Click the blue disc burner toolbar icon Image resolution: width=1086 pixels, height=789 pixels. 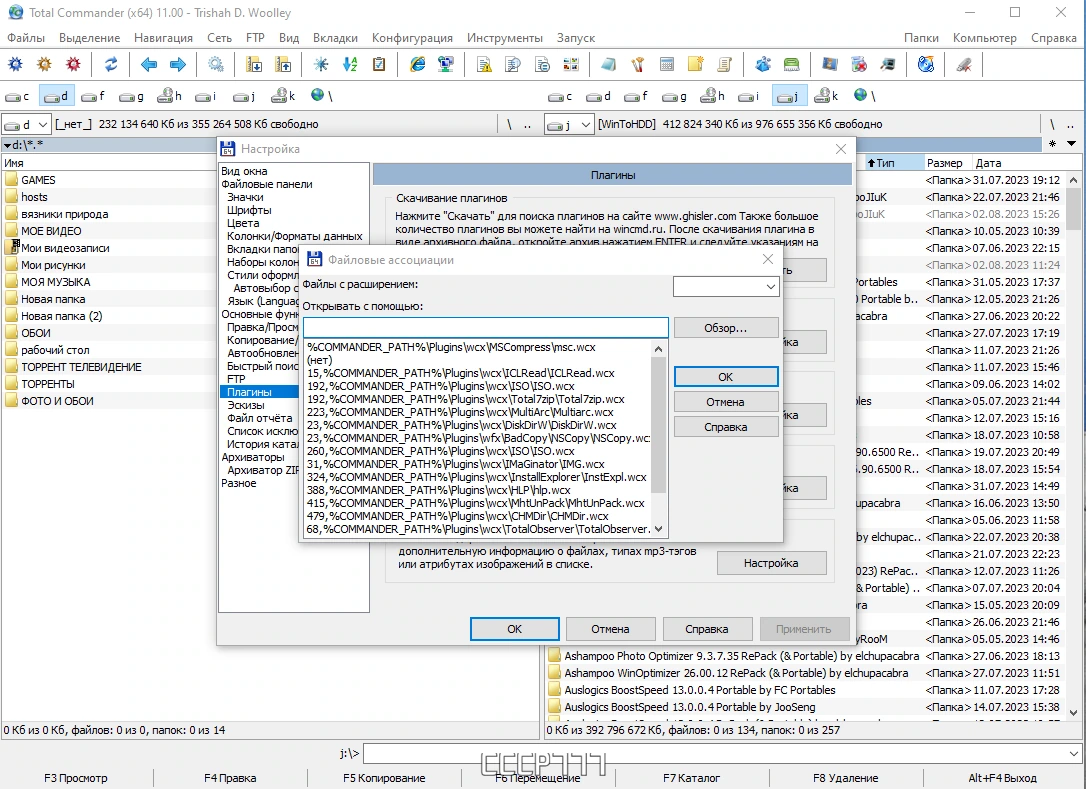click(926, 64)
